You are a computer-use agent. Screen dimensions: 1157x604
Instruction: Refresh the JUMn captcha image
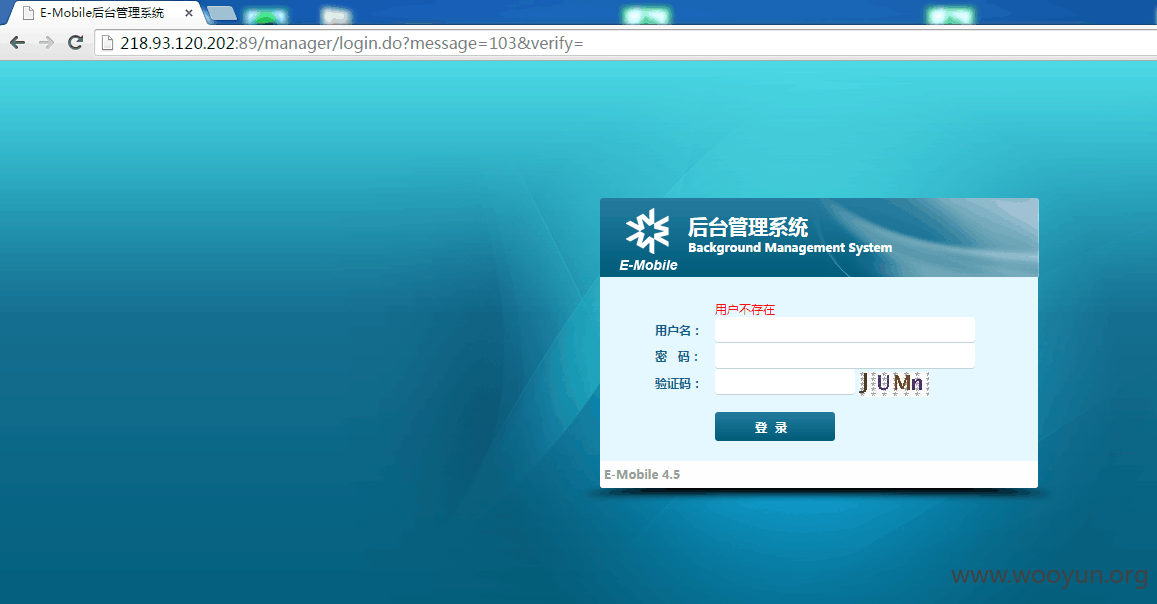point(894,383)
